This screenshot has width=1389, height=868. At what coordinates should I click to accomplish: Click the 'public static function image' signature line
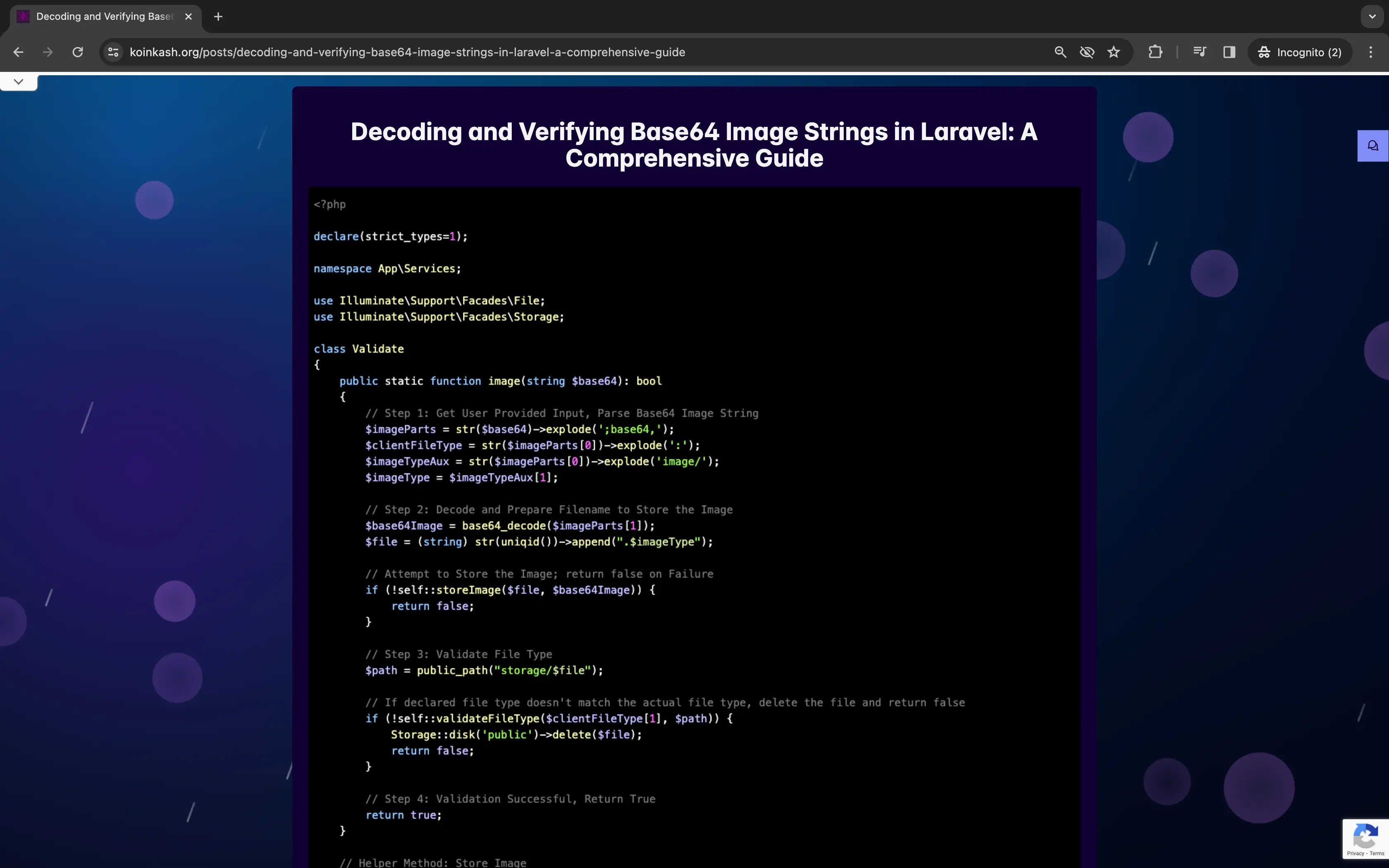(501, 381)
